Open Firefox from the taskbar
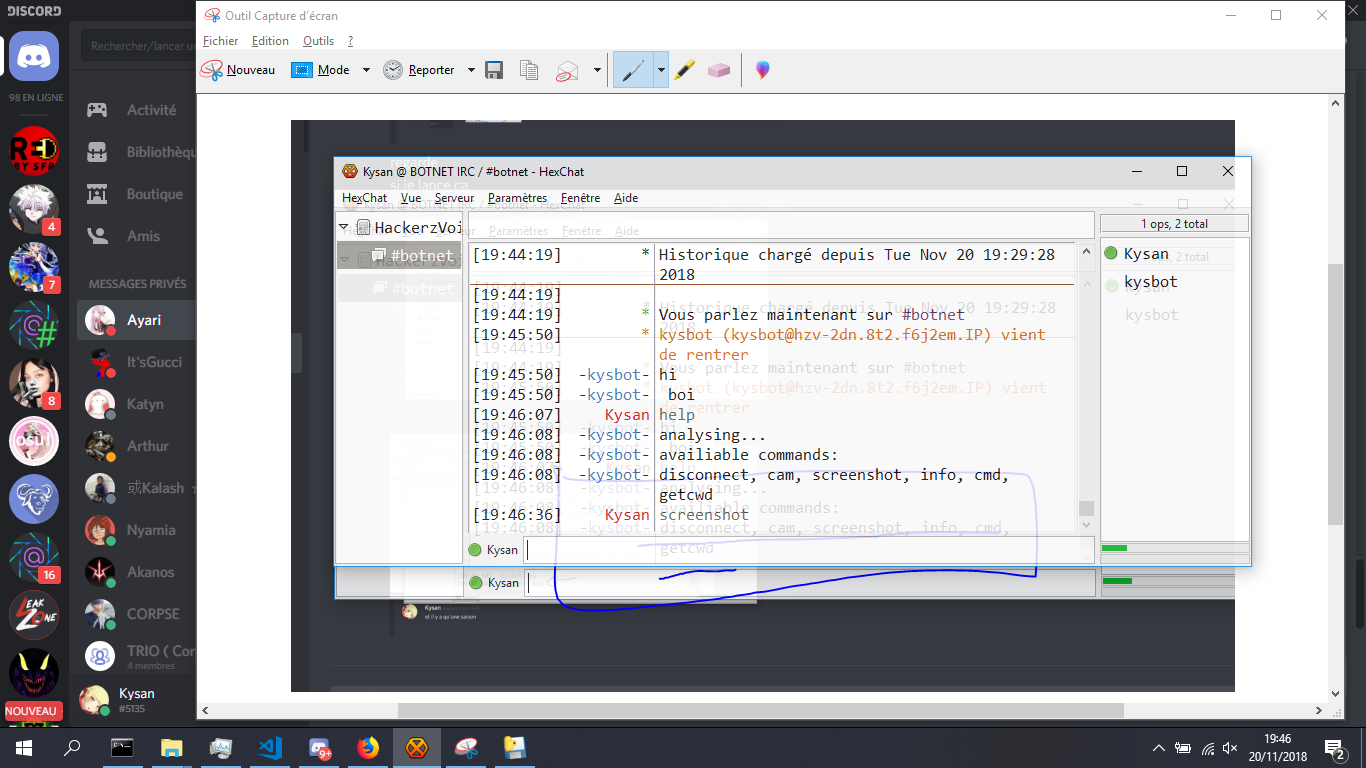Viewport: 1366px width, 768px height. [x=368, y=747]
